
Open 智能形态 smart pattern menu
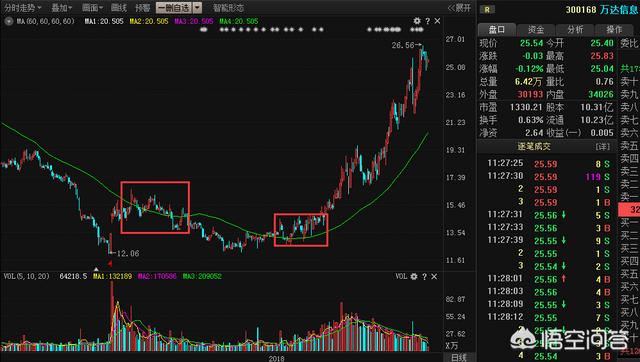[229, 8]
